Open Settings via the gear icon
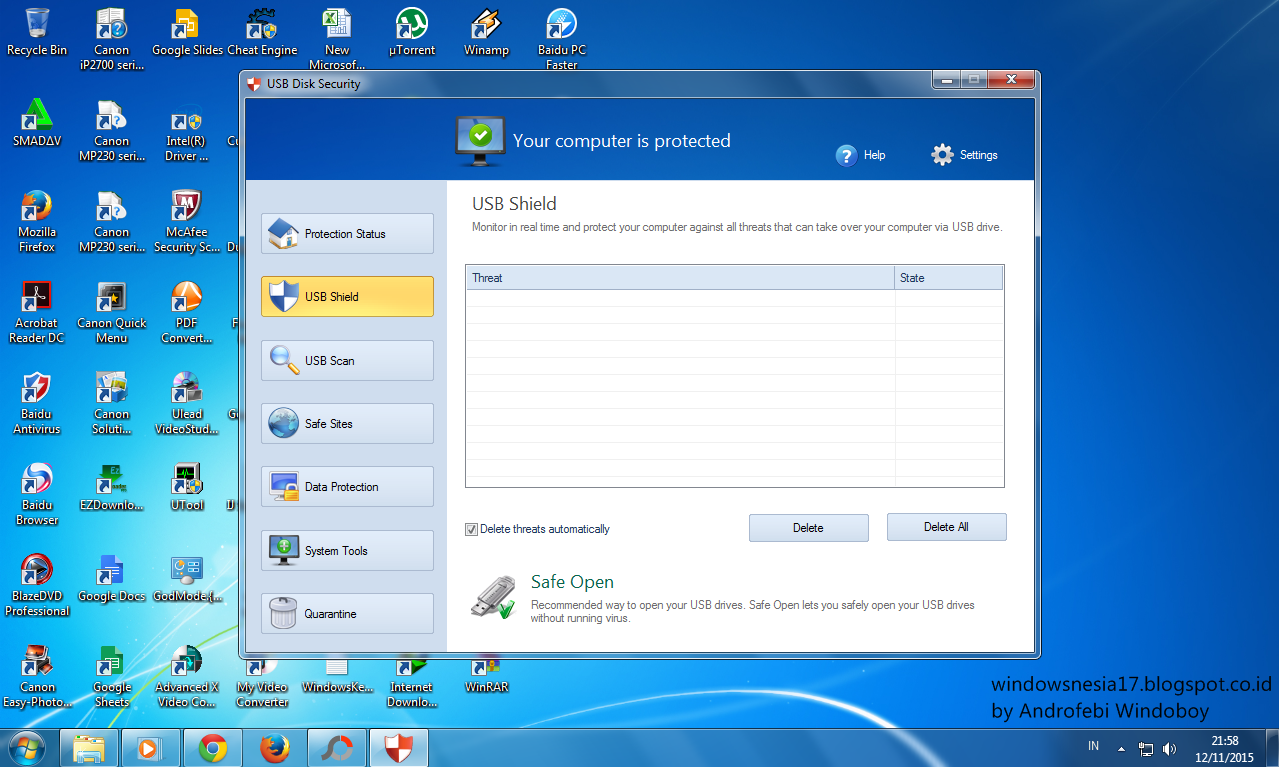 click(942, 155)
